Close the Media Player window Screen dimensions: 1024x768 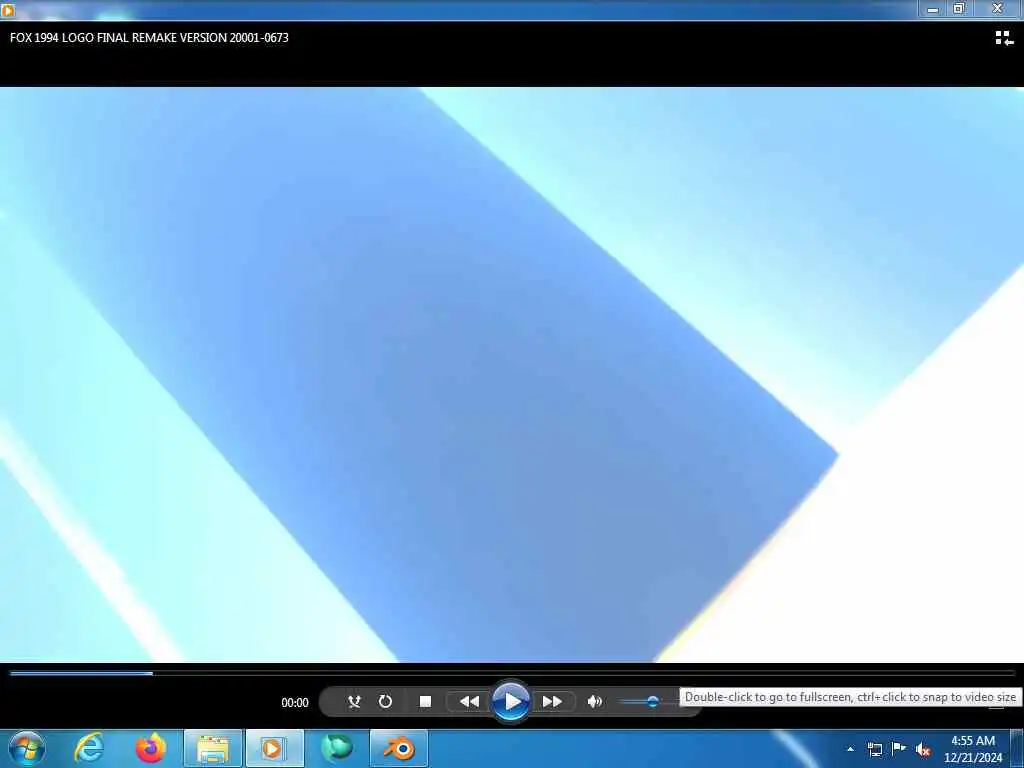coord(997,8)
